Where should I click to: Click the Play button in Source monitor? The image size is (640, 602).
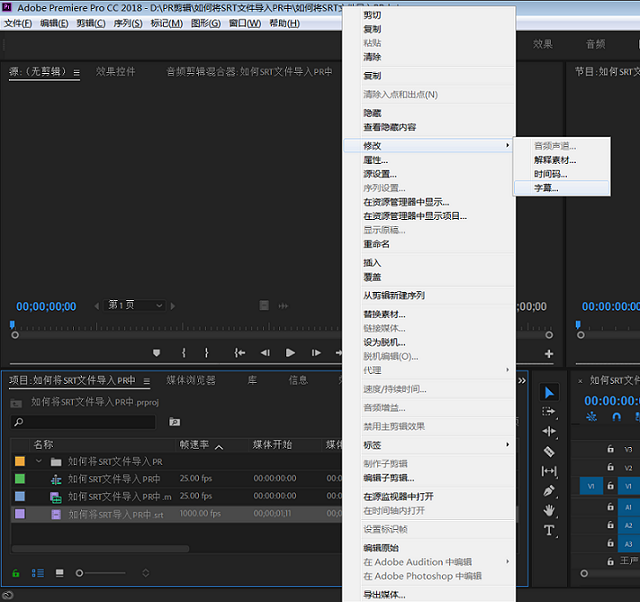click(290, 353)
